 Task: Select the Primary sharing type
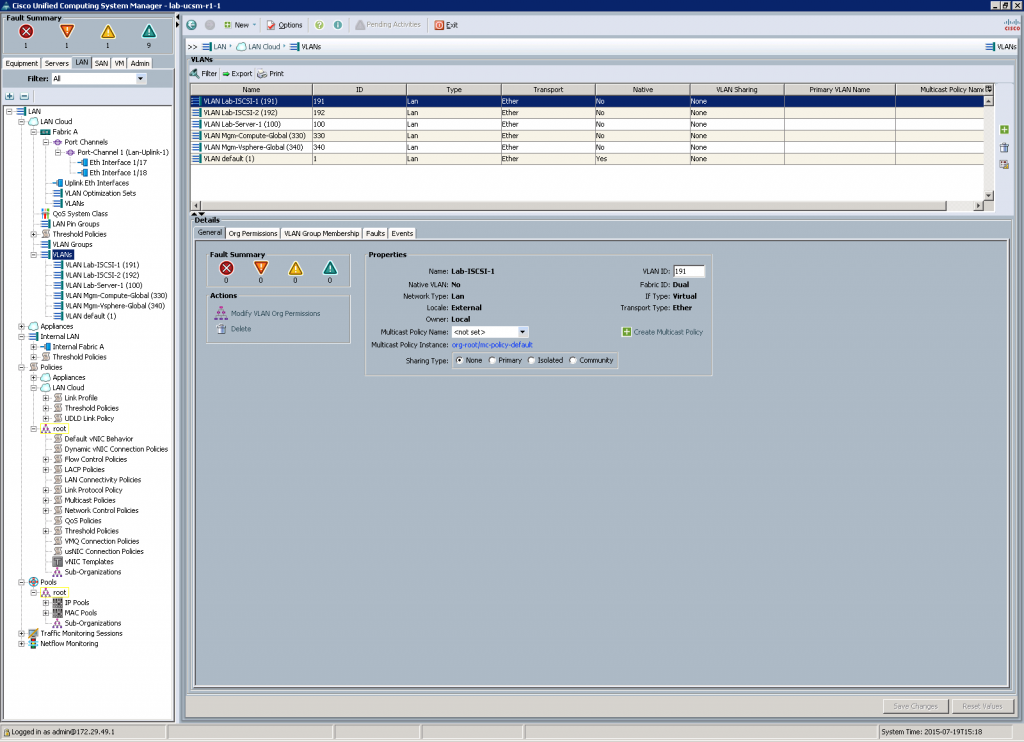492,361
